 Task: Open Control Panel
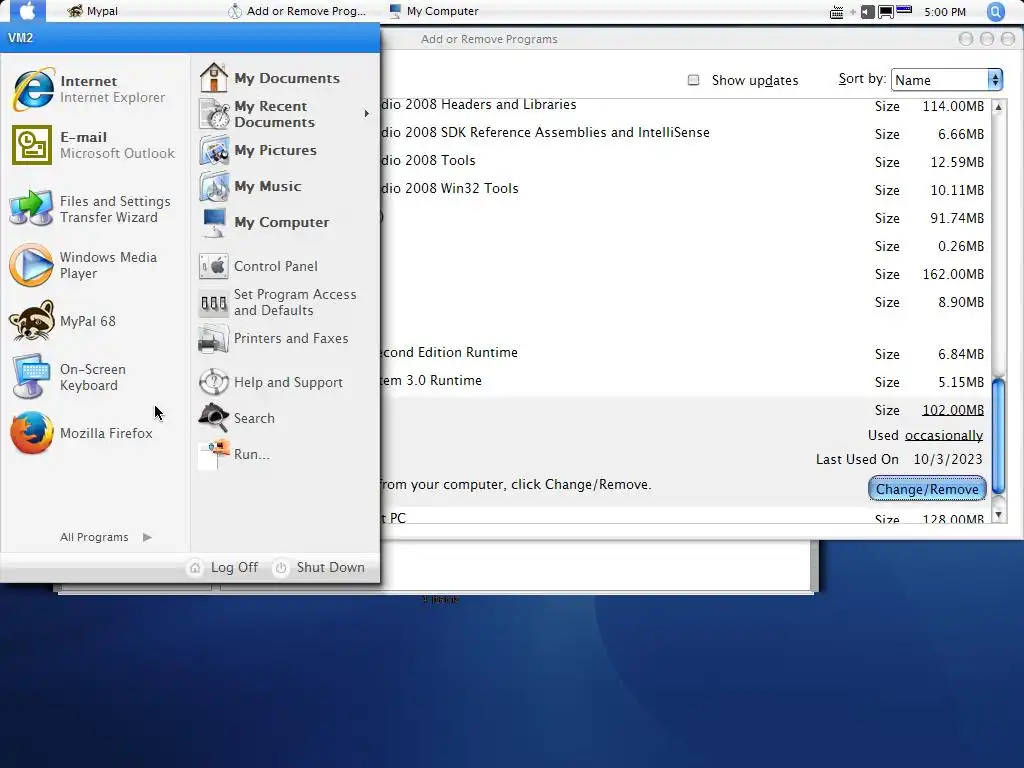[259, 266]
